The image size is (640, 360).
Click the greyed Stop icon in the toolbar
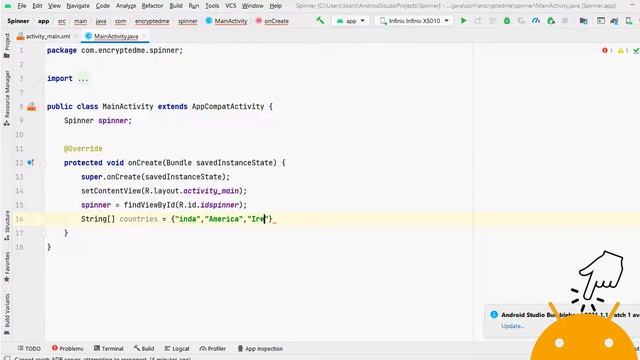click(565, 20)
